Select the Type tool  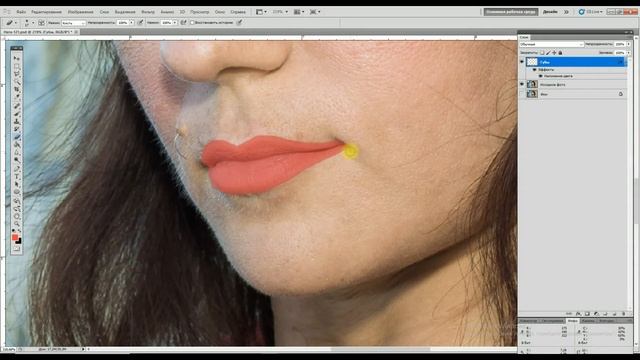(x=17, y=176)
